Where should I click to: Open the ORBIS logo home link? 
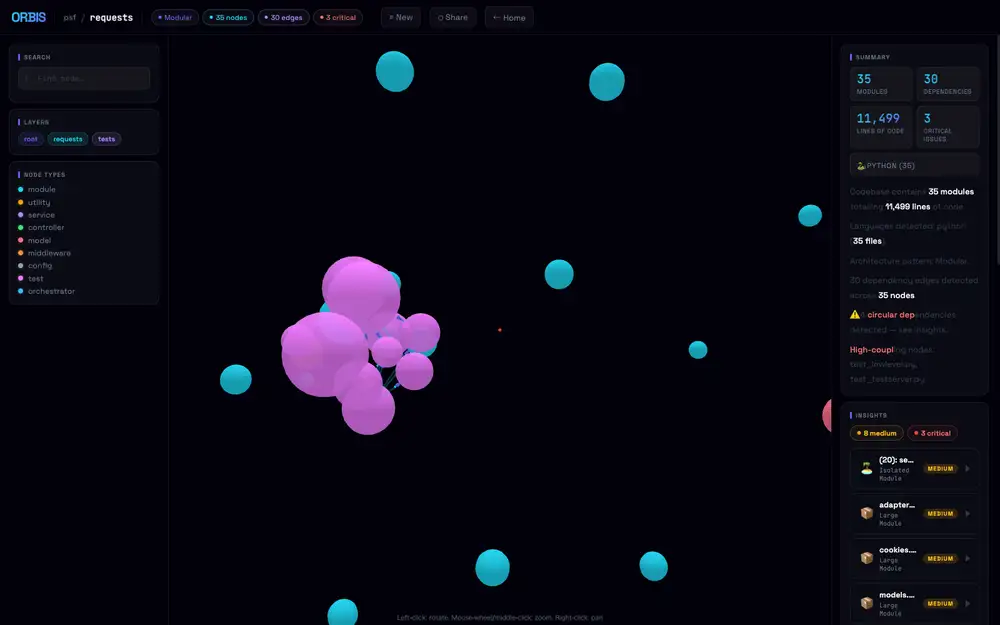click(x=29, y=17)
